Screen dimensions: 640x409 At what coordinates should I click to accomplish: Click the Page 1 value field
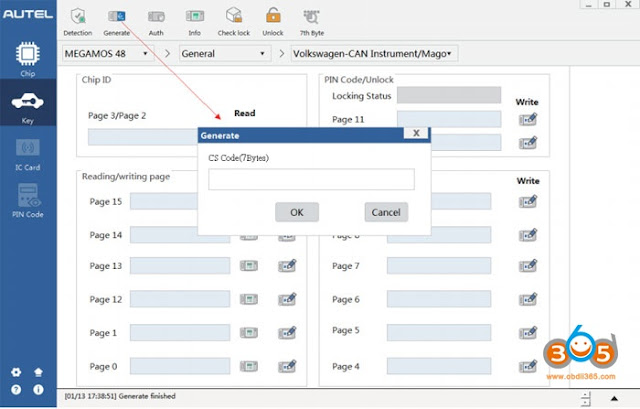[x=180, y=333]
